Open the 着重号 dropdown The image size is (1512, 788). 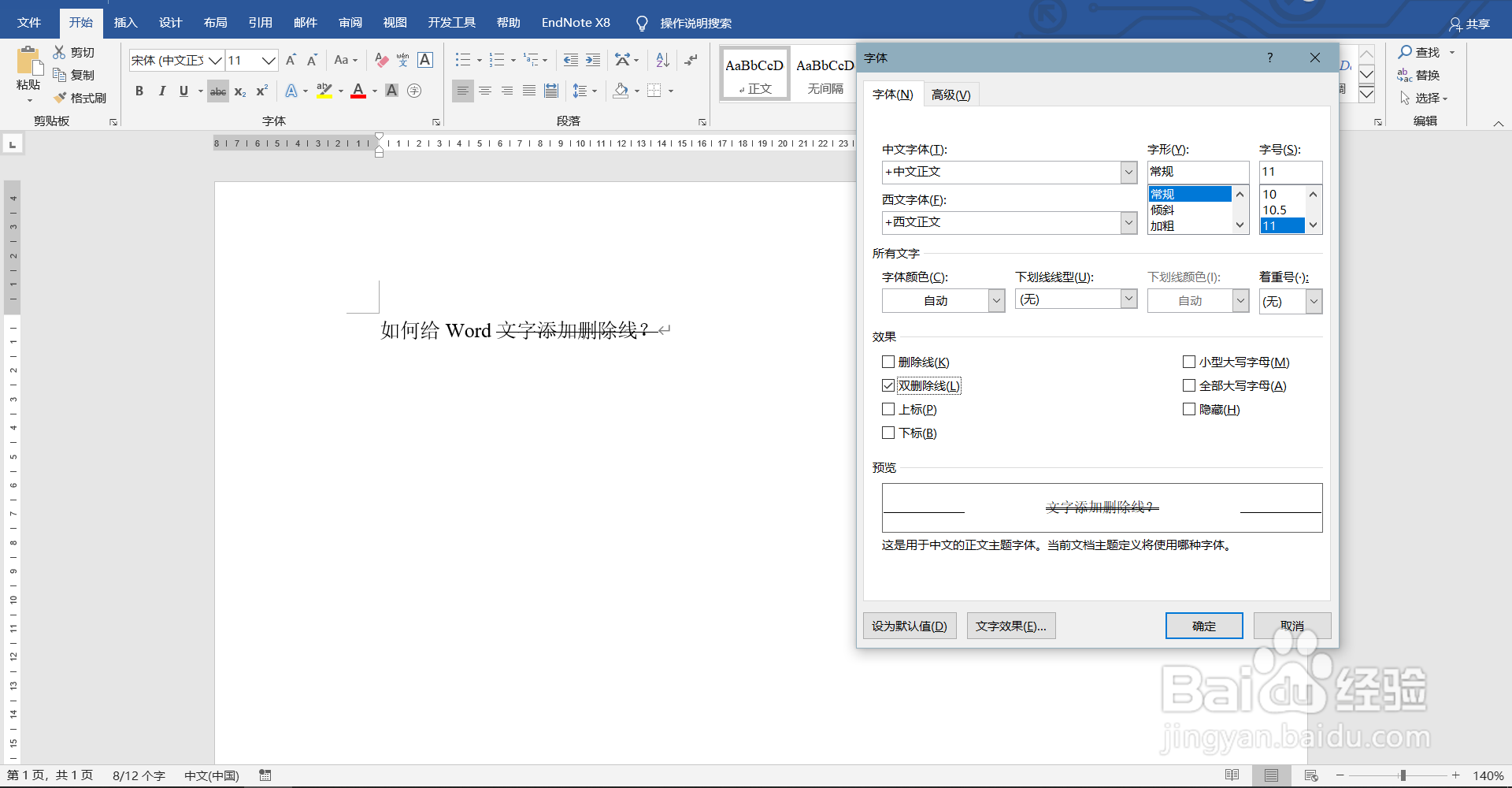[1313, 301]
